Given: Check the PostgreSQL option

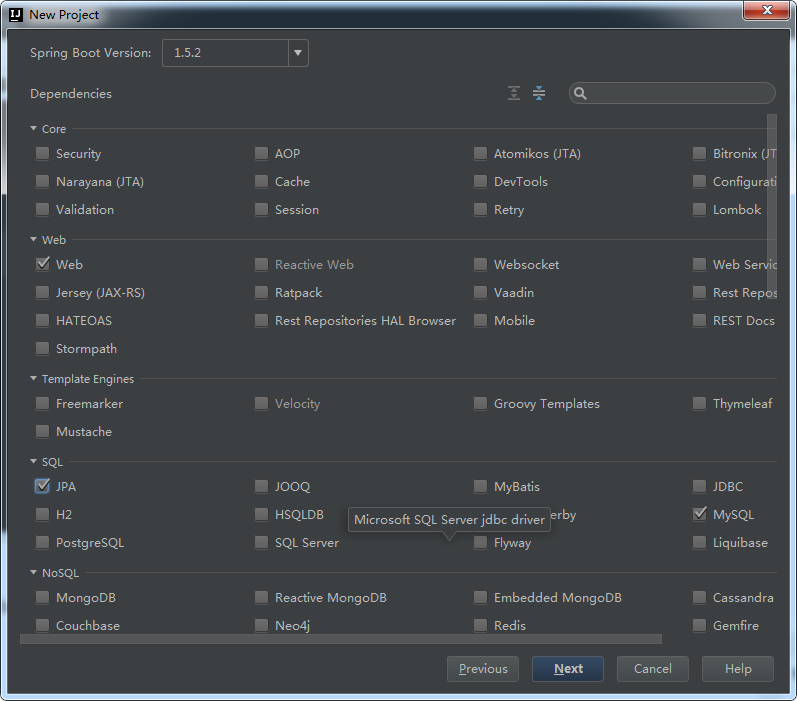Looking at the screenshot, I should click(x=42, y=542).
